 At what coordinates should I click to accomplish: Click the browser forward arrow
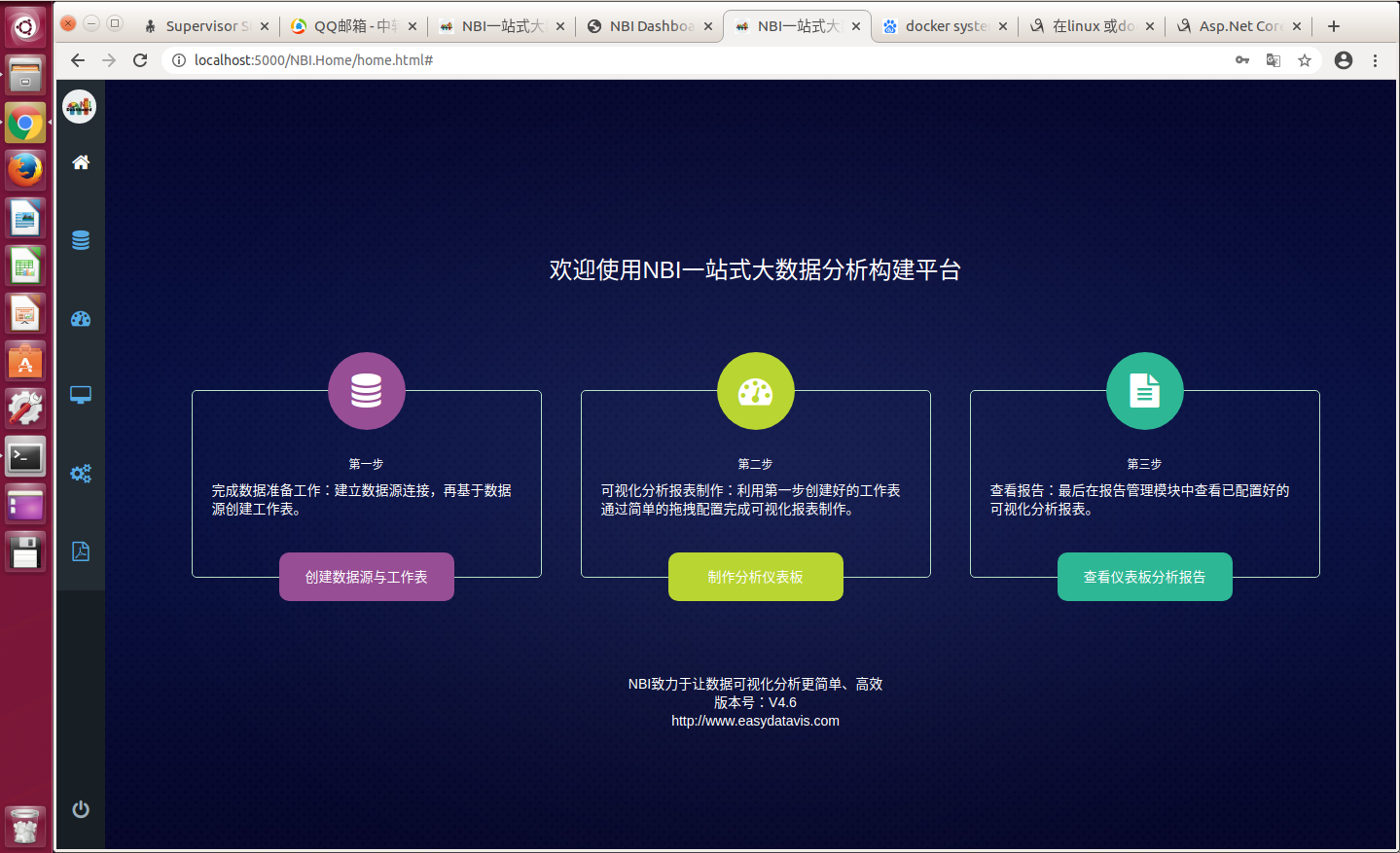coord(109,60)
